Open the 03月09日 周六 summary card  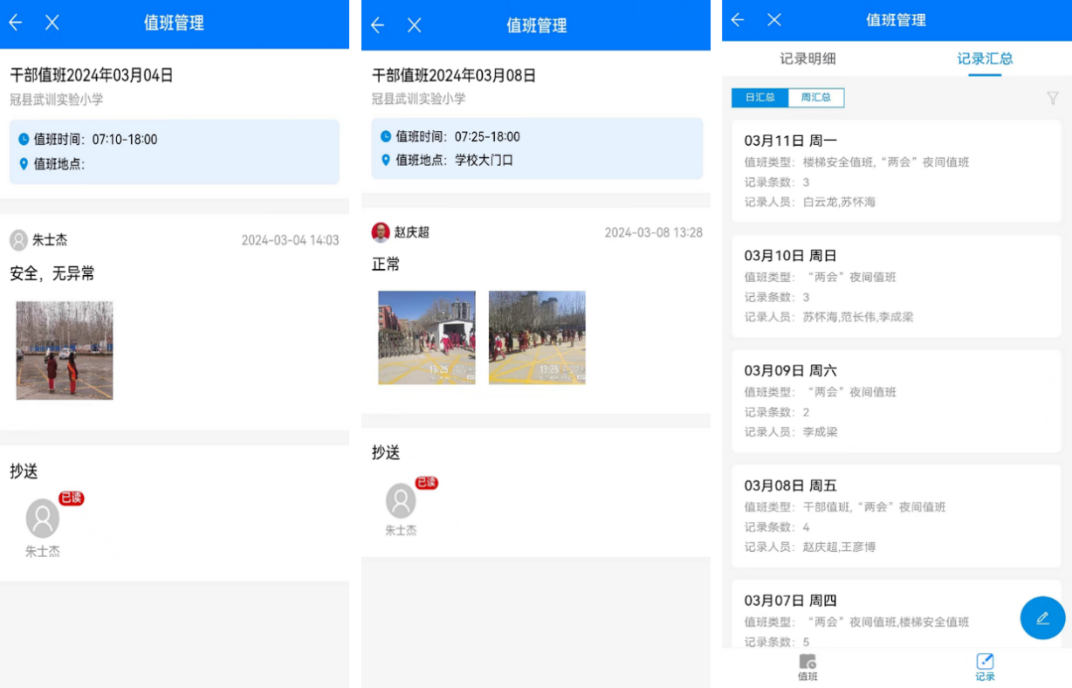click(896, 401)
